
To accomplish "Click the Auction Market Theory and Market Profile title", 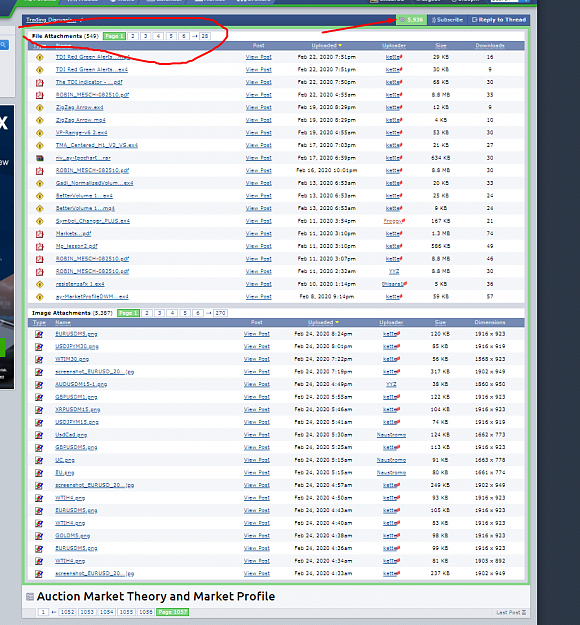I will [156, 596].
